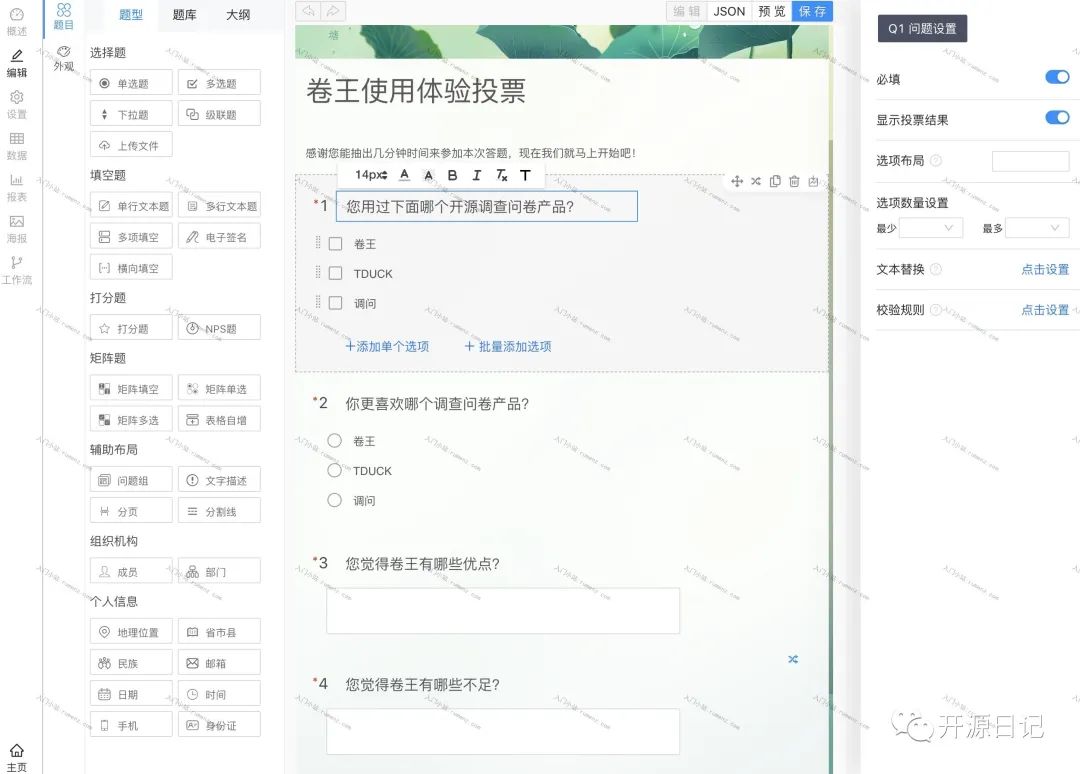Click the 保存 save button
1080x774 pixels.
[x=813, y=11]
